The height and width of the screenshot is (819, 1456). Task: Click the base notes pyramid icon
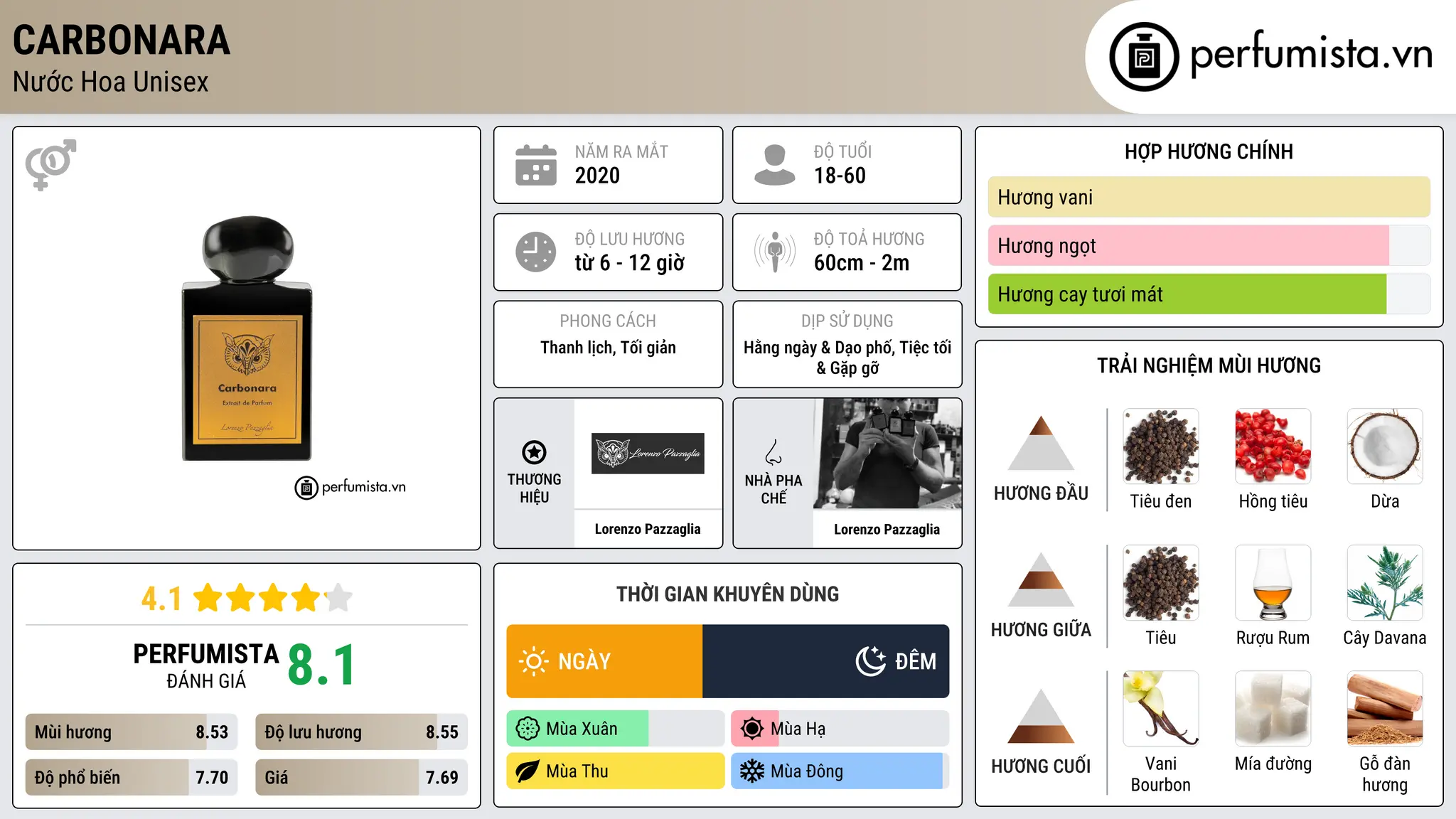(x=1042, y=716)
